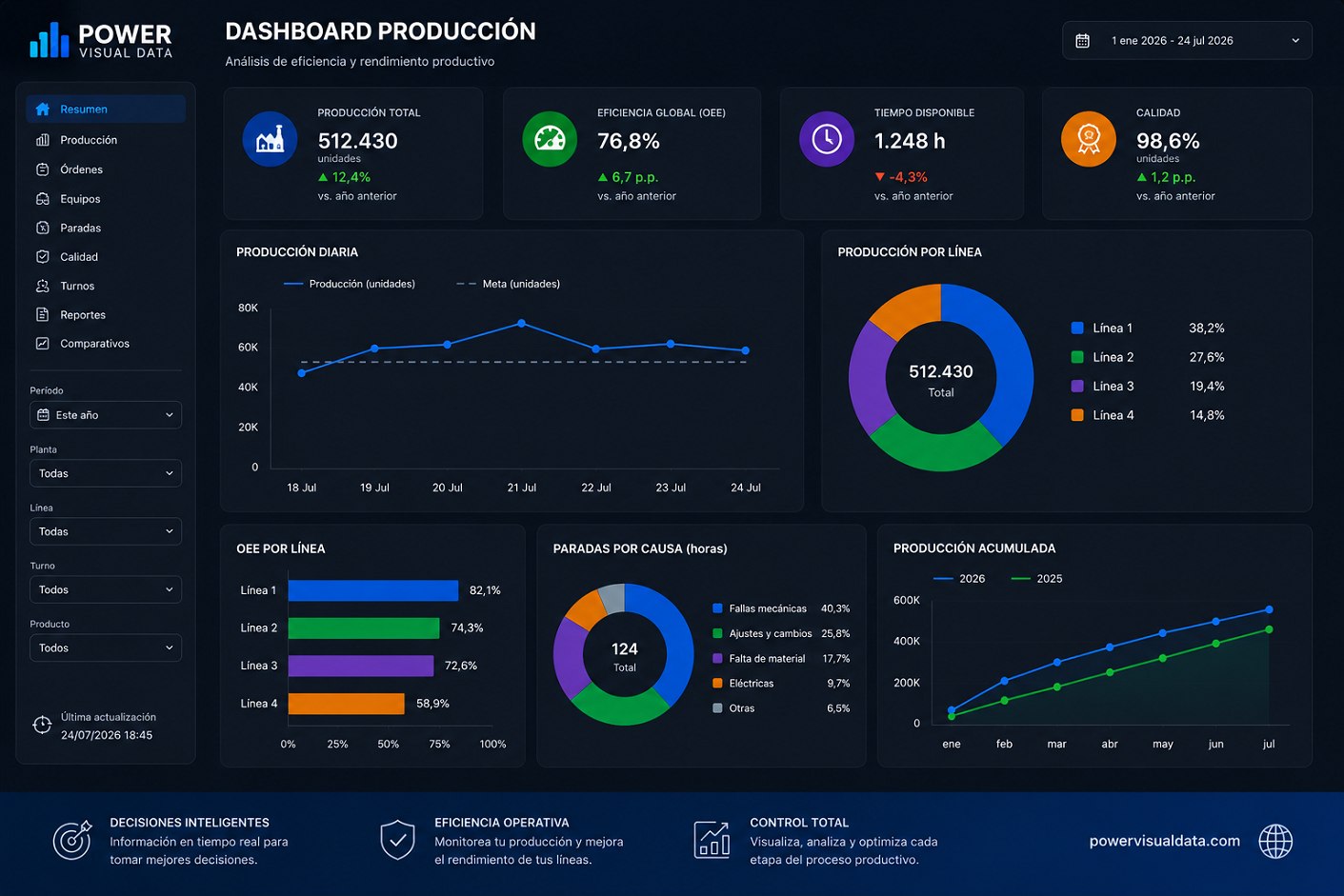Image resolution: width=1344 pixels, height=896 pixels.
Task: Click the growth chart icon beside Control Total
Action: pyautogui.click(x=712, y=840)
